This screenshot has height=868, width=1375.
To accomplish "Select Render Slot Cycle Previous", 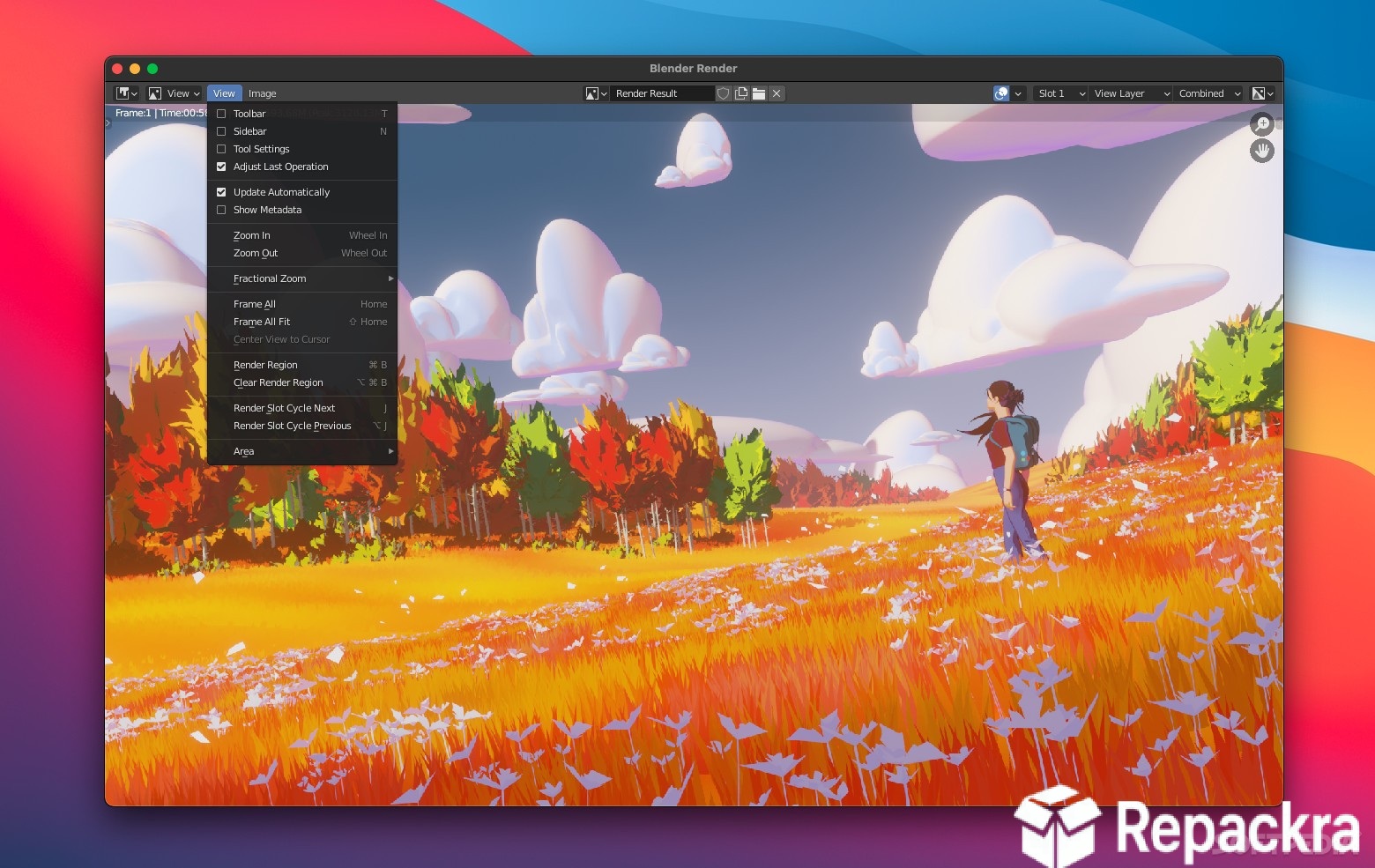I will pos(302,426).
